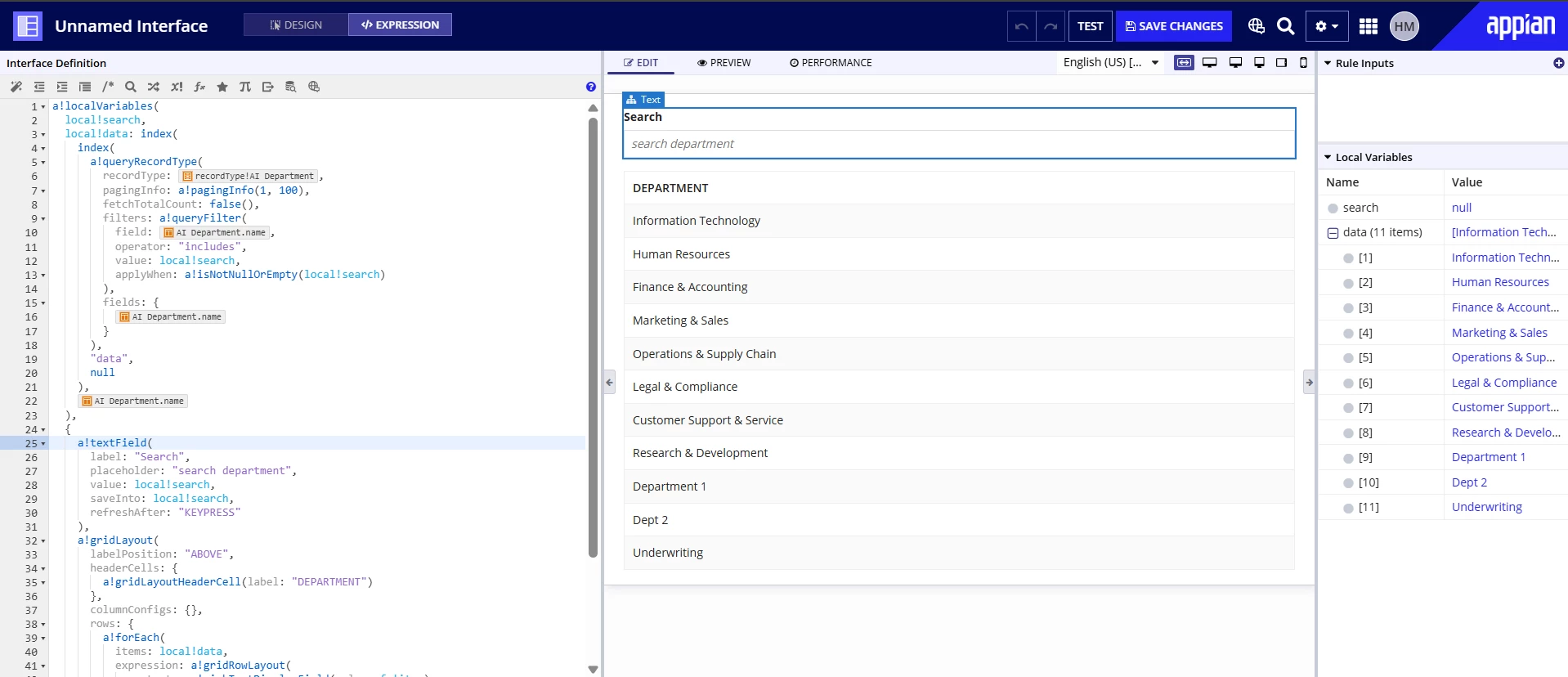This screenshot has height=677, width=1568.
Task: Click the DEPARTMENT column header
Action: pyautogui.click(x=959, y=188)
